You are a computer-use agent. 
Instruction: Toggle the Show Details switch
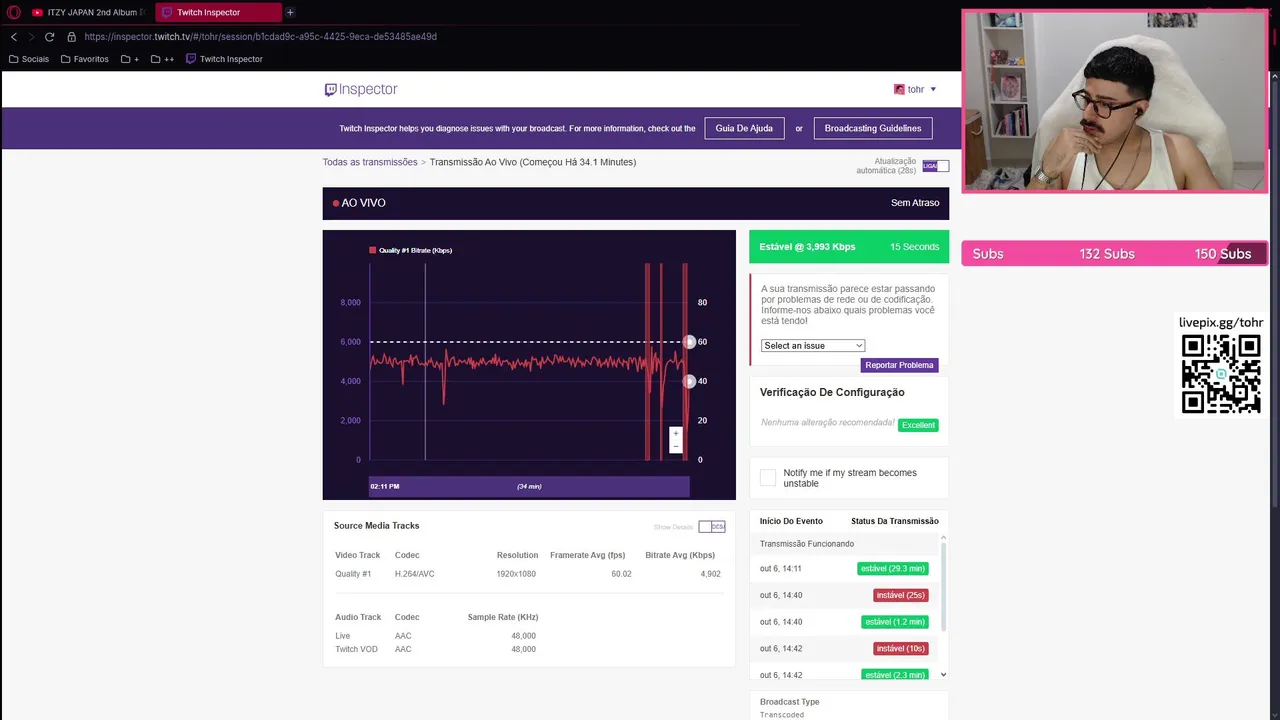click(712, 526)
